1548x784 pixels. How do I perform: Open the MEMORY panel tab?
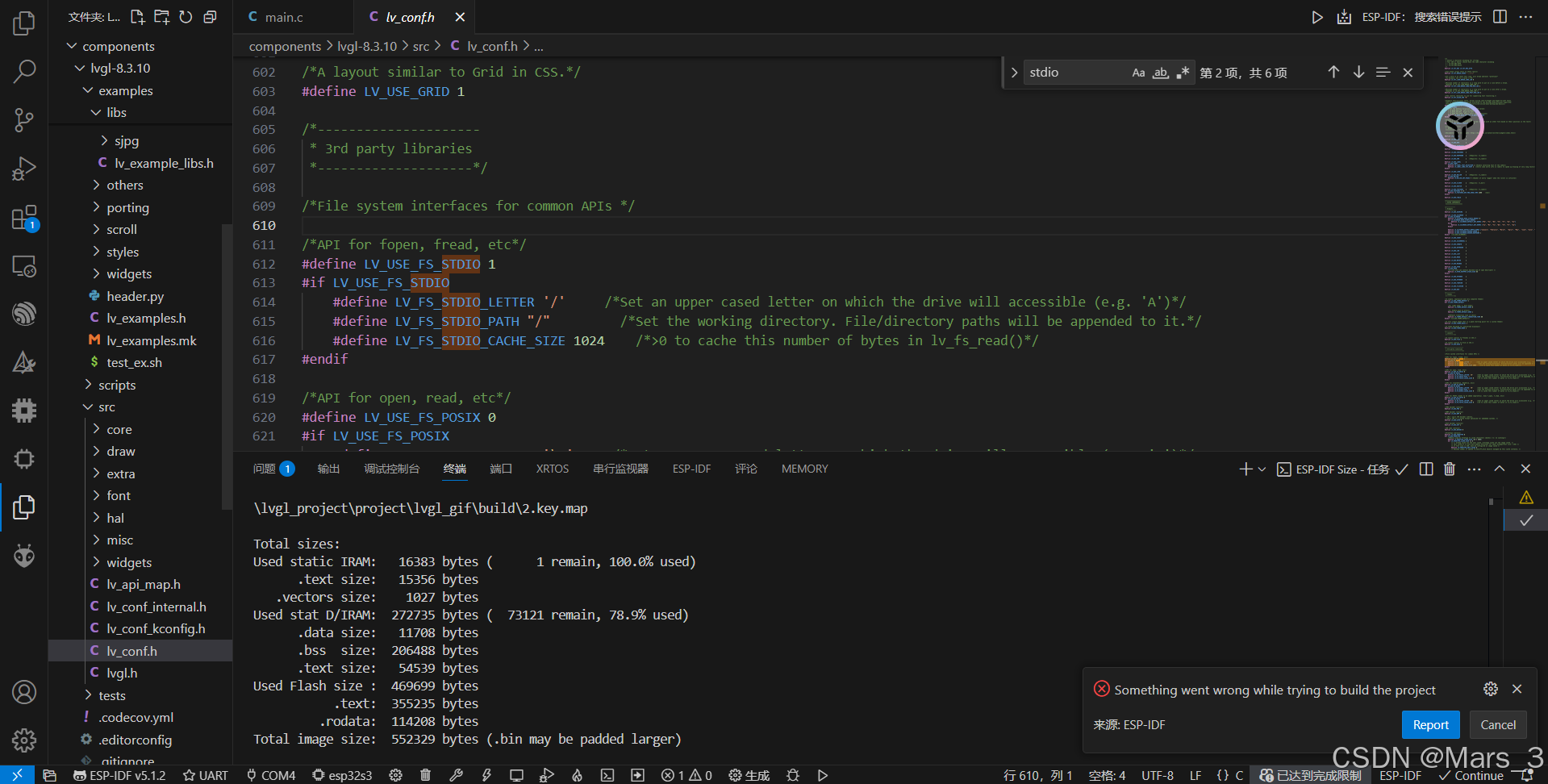tap(804, 469)
